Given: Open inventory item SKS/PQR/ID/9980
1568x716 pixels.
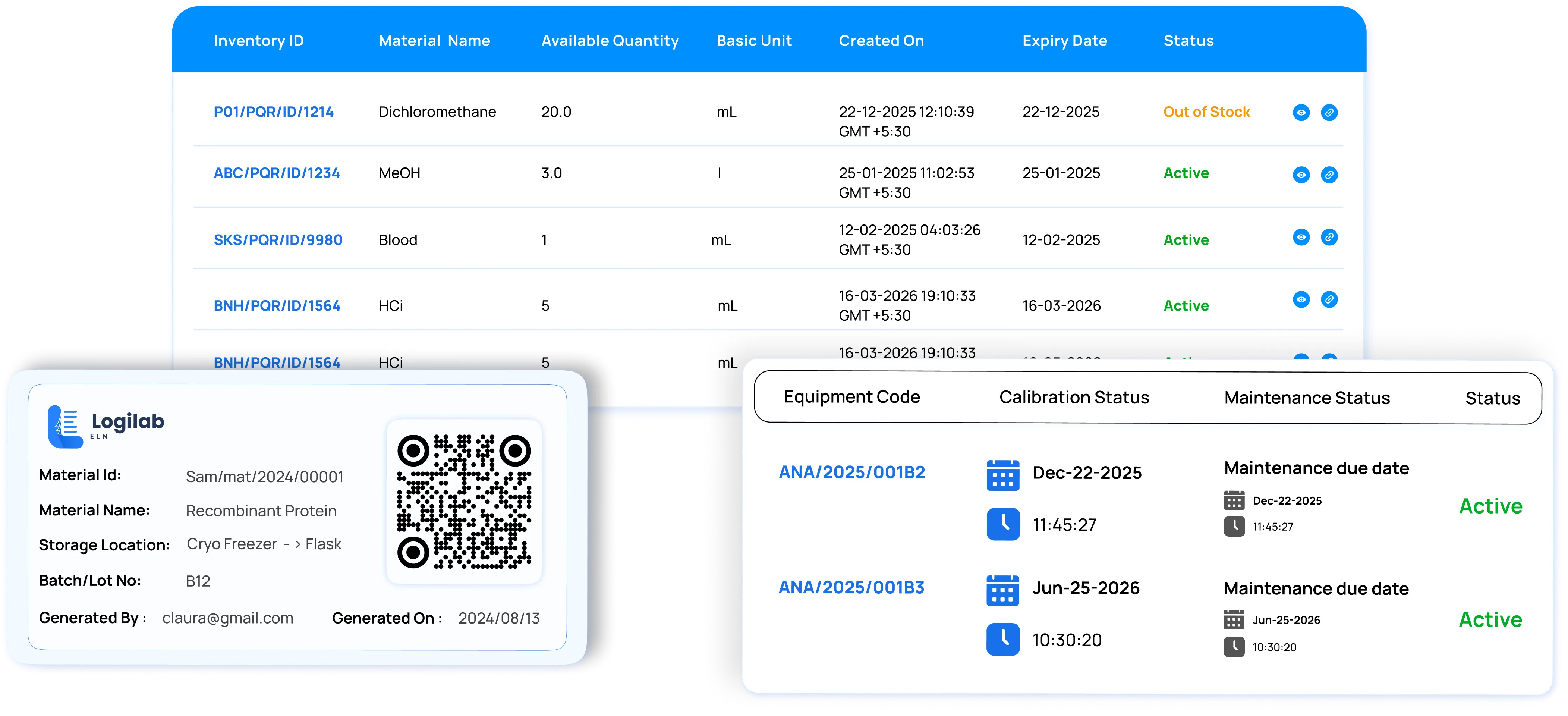Looking at the screenshot, I should coord(278,240).
